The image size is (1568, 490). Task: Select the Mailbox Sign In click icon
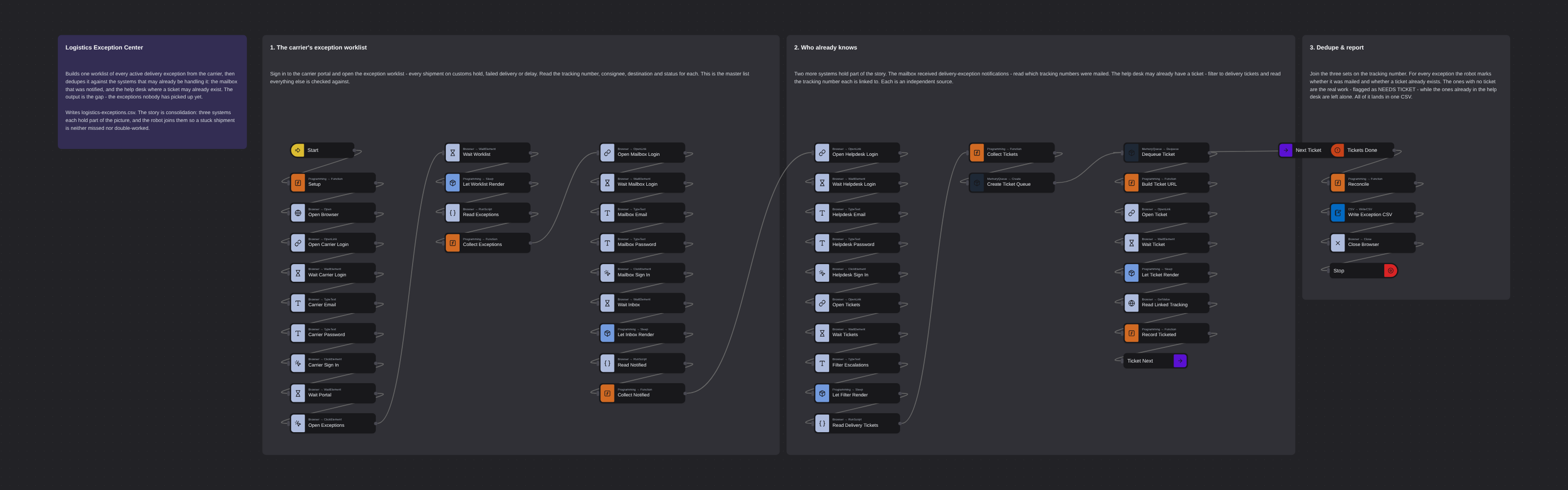coord(607,273)
